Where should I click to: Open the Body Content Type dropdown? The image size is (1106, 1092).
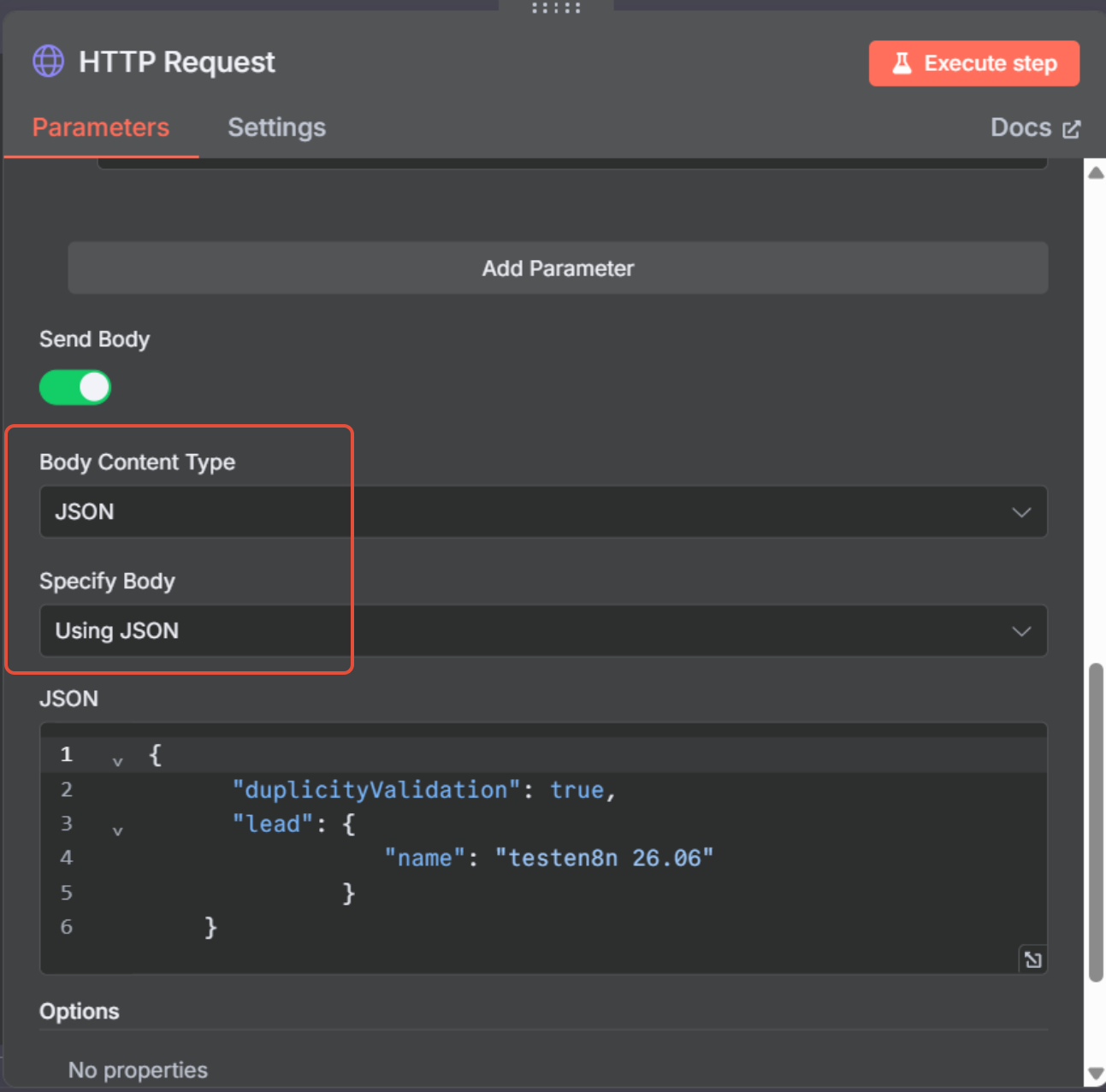pyautogui.click(x=543, y=511)
